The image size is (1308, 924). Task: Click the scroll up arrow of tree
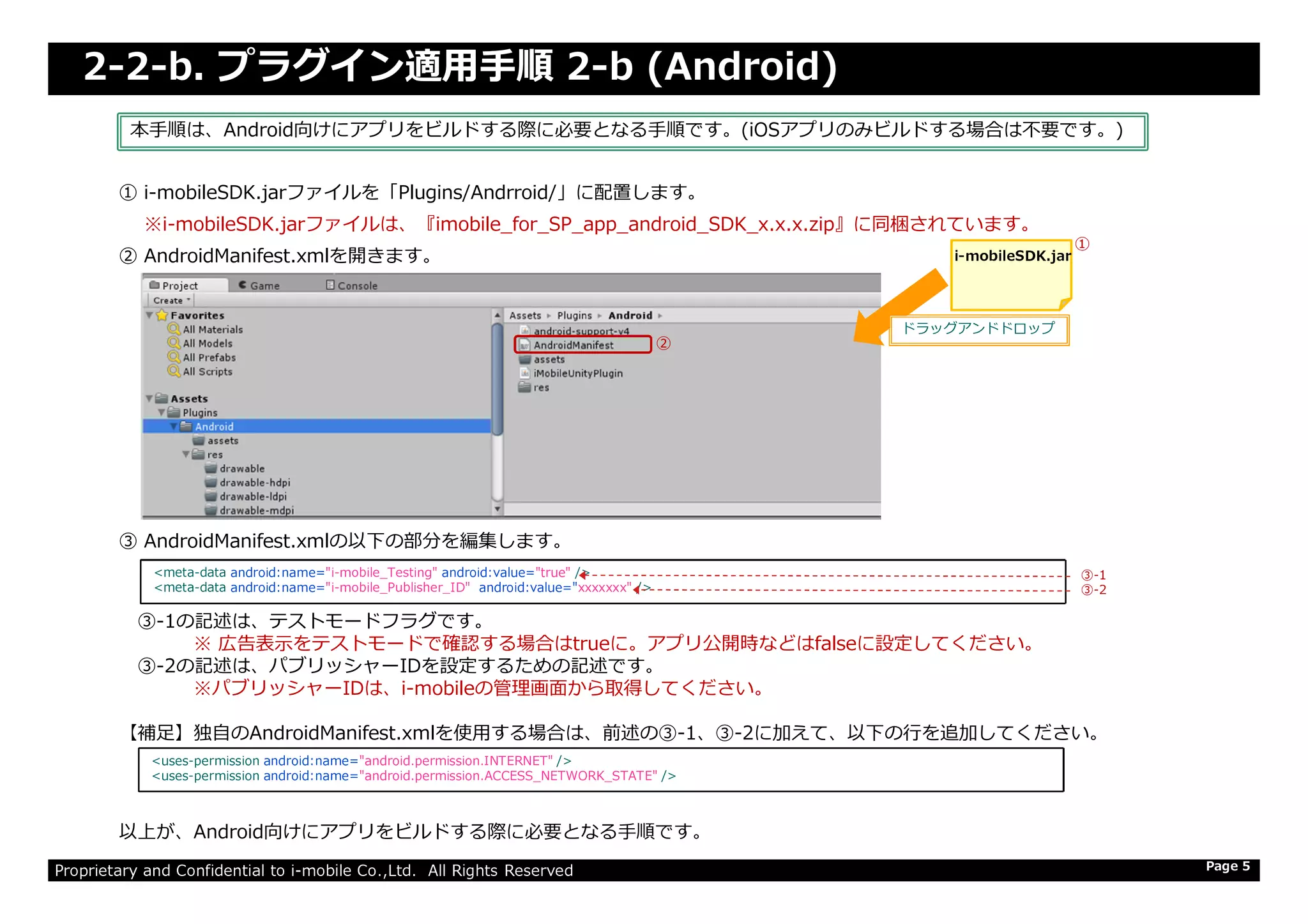point(498,315)
